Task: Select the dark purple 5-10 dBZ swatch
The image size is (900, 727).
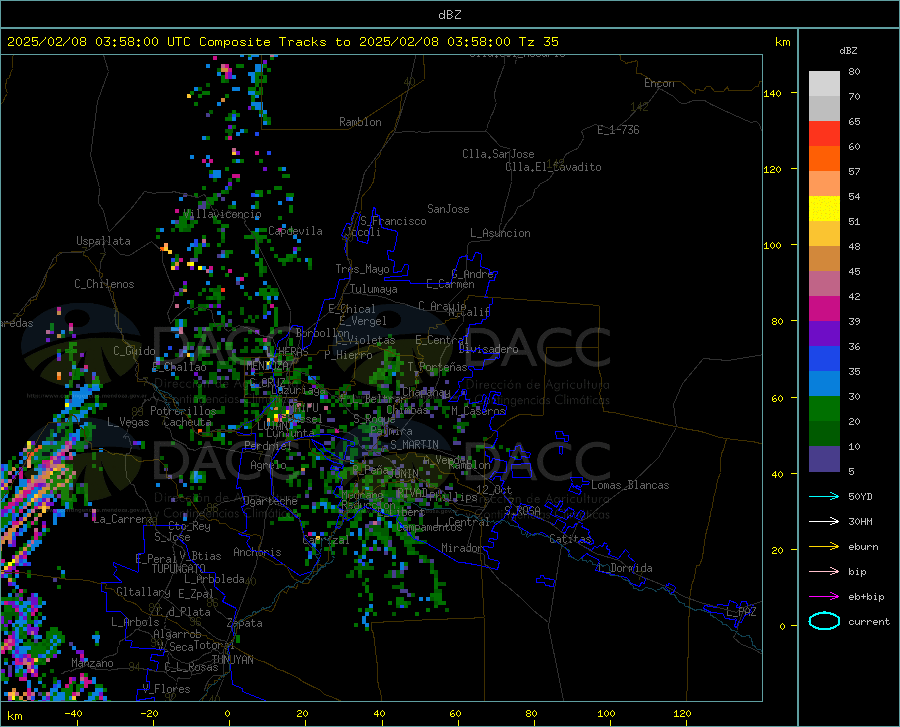Action: click(x=824, y=459)
